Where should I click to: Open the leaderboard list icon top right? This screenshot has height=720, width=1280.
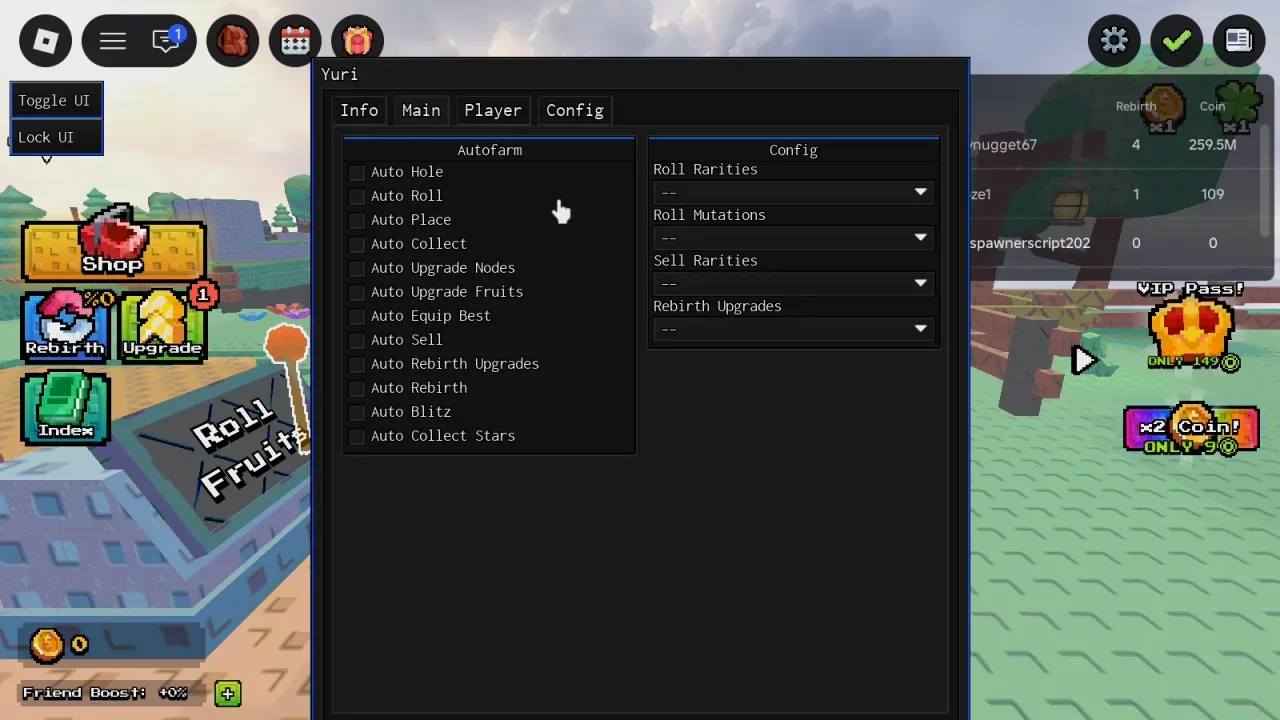(1239, 41)
